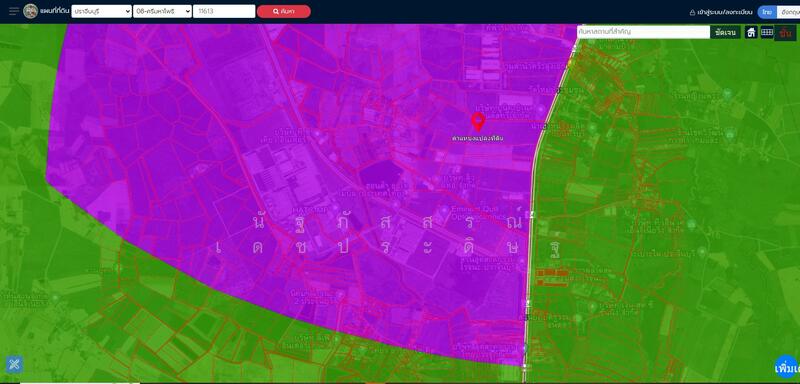
Task: Click the parcel number field showing 11613
Action: coord(224,11)
